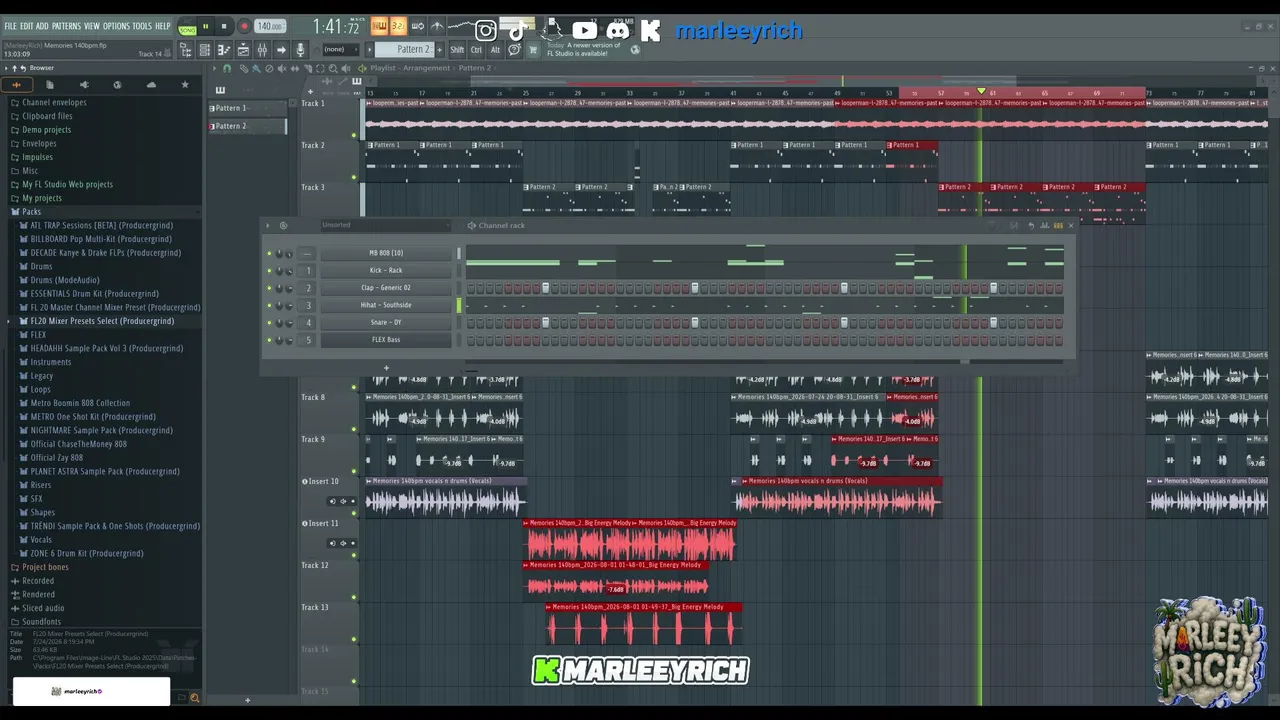The height and width of the screenshot is (720, 1280).
Task: Open the star favorites tab in Browser
Action: point(185,85)
